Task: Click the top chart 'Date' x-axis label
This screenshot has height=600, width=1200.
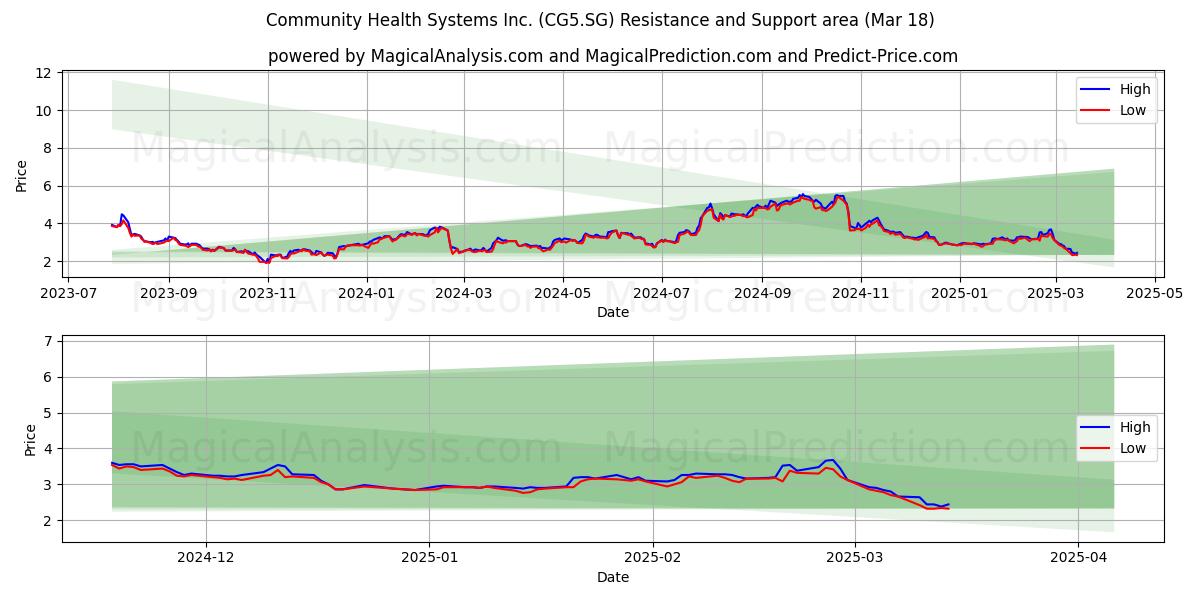Action: pyautogui.click(x=613, y=312)
